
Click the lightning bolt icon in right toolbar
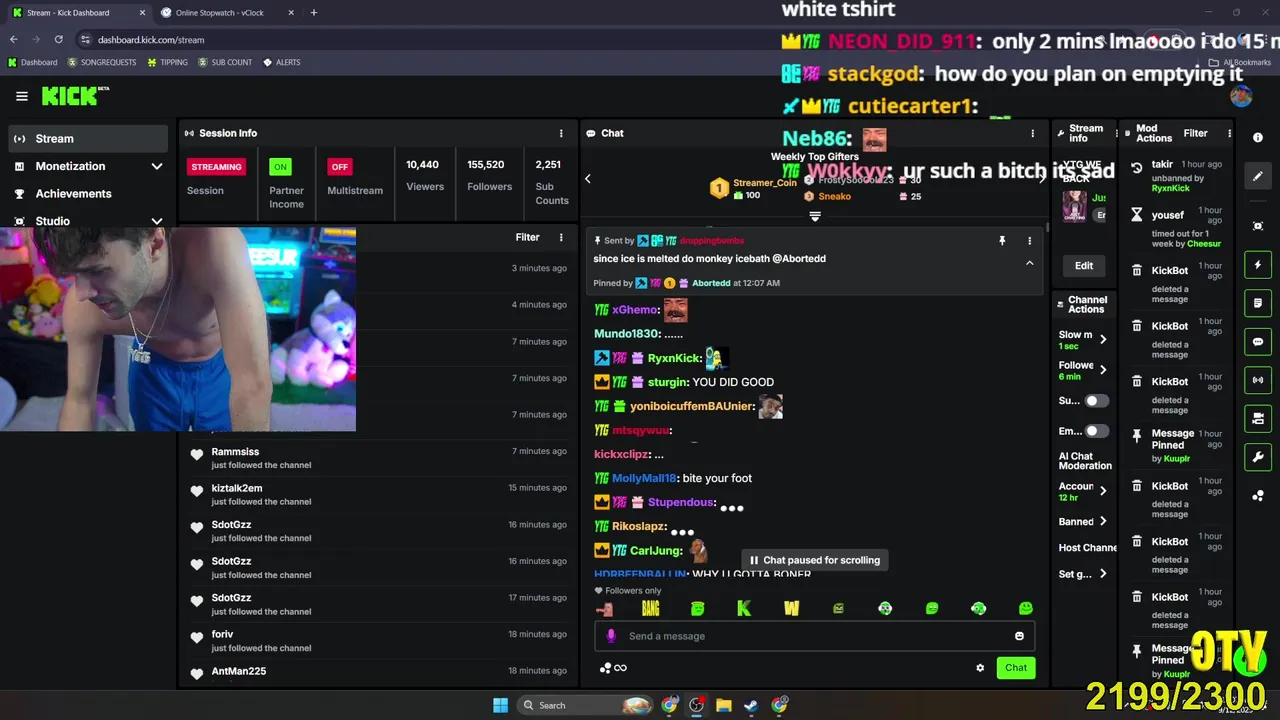pos(1258,265)
